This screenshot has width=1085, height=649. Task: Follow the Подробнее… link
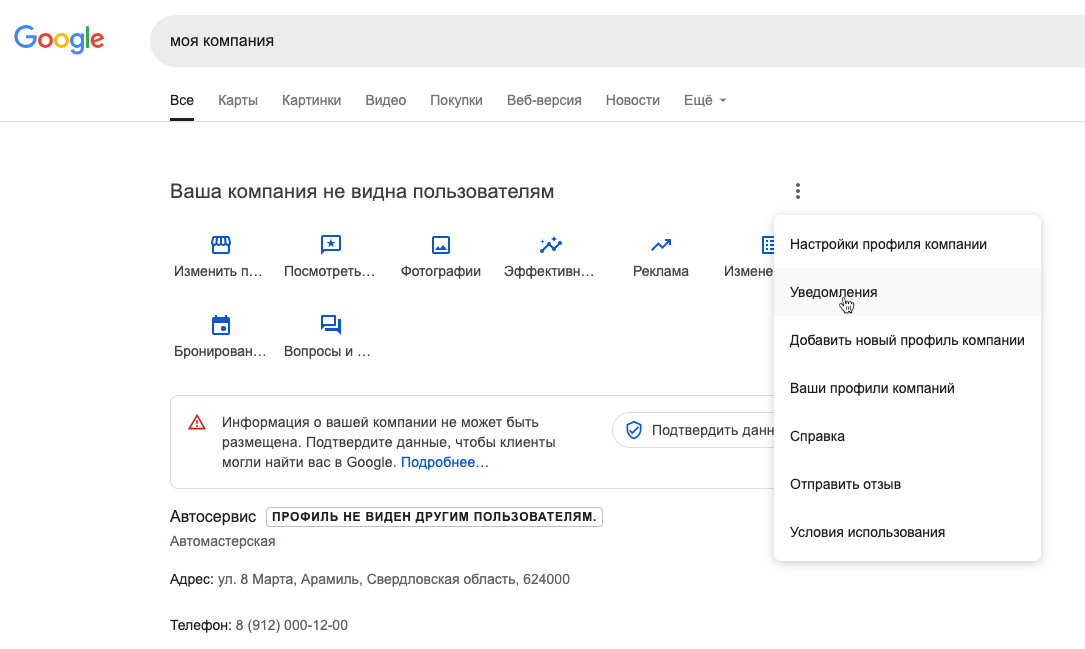point(444,462)
